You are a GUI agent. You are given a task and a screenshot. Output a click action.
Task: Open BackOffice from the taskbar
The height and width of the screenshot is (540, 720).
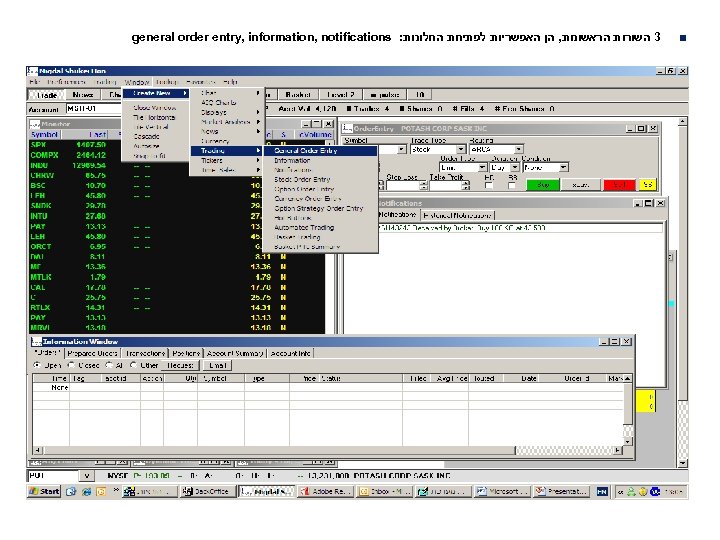click(206, 491)
